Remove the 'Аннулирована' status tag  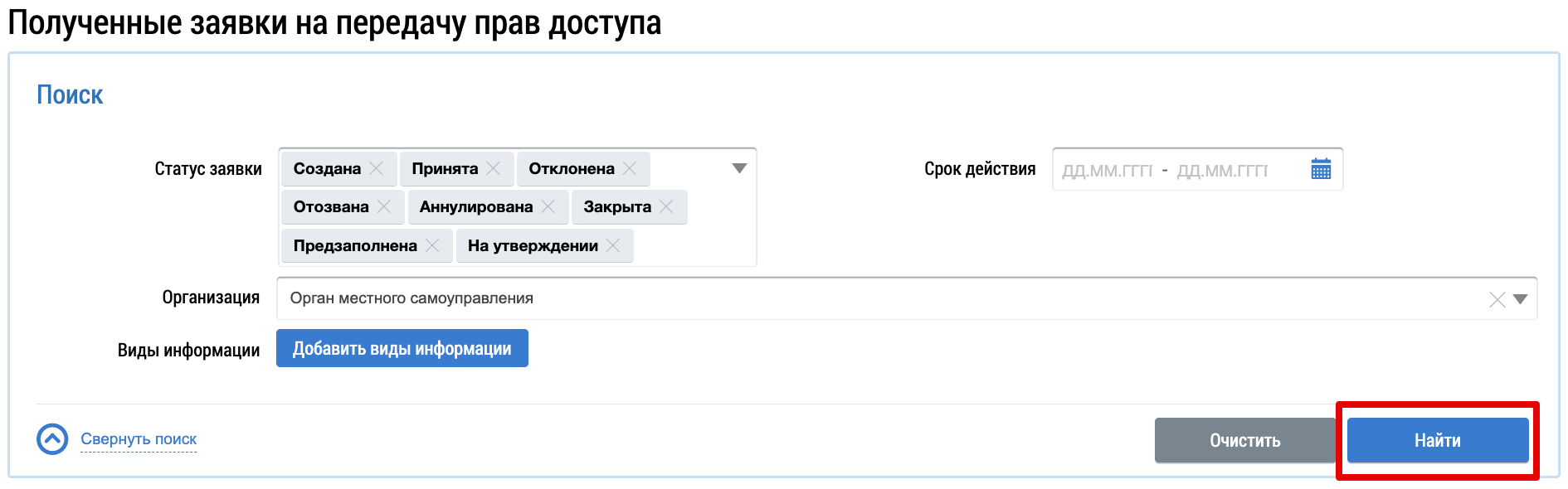[548, 206]
